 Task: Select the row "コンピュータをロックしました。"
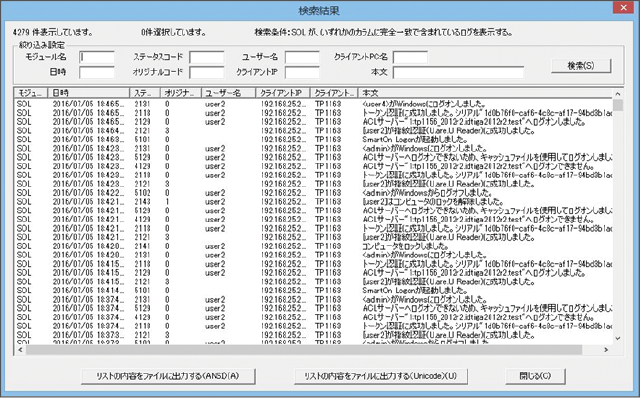[x=313, y=246]
